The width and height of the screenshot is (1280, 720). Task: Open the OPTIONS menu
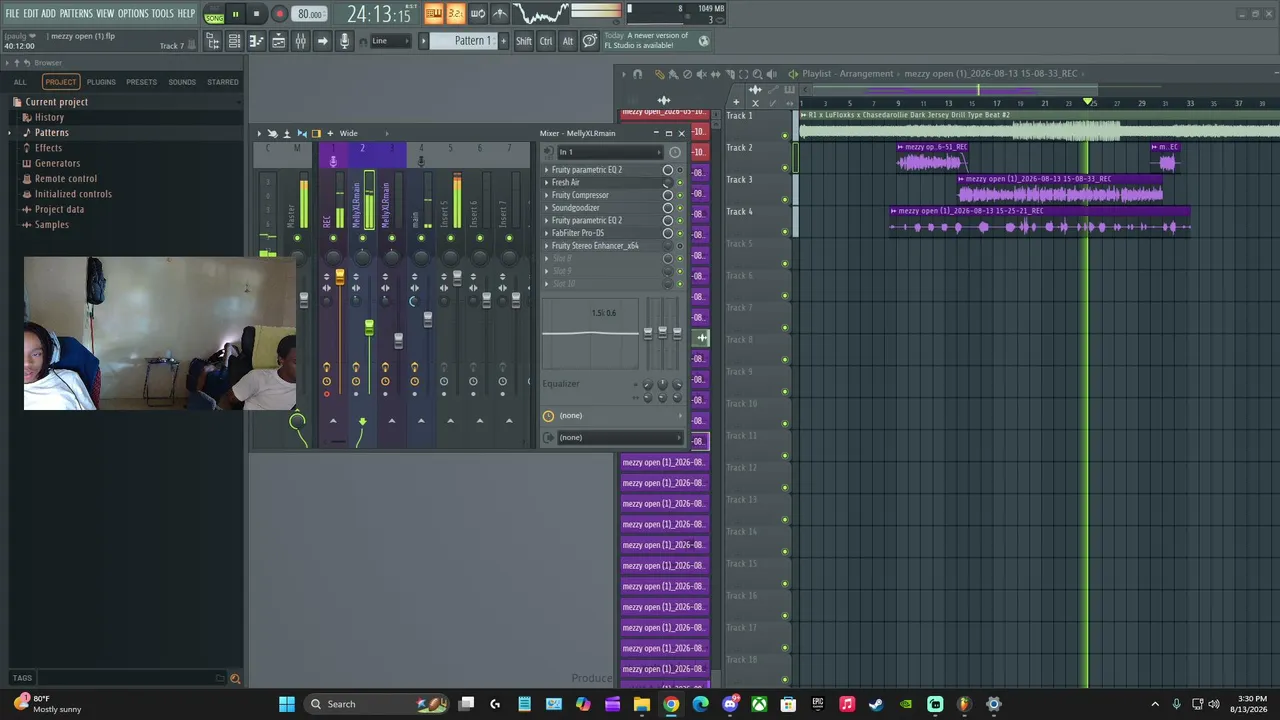(133, 13)
